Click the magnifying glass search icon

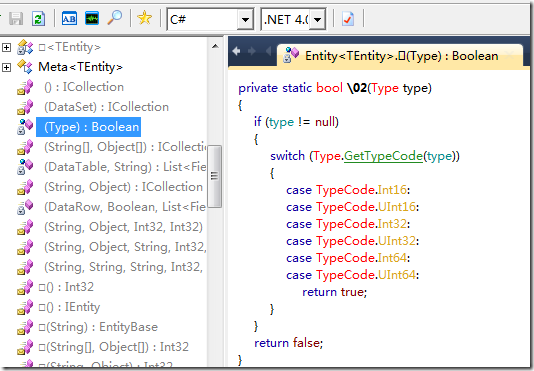click(x=115, y=18)
